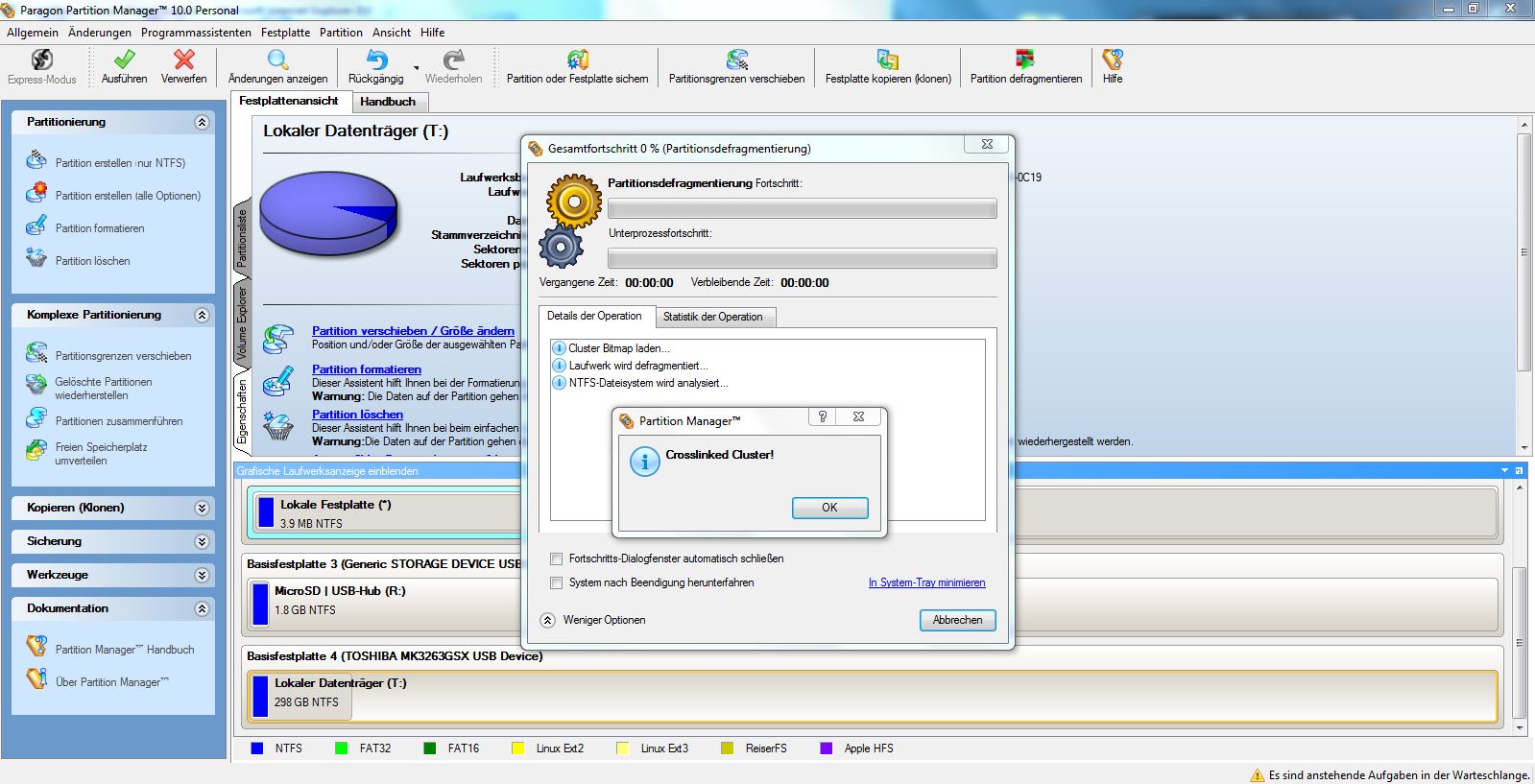Select the Details der Operation tab

click(594, 316)
